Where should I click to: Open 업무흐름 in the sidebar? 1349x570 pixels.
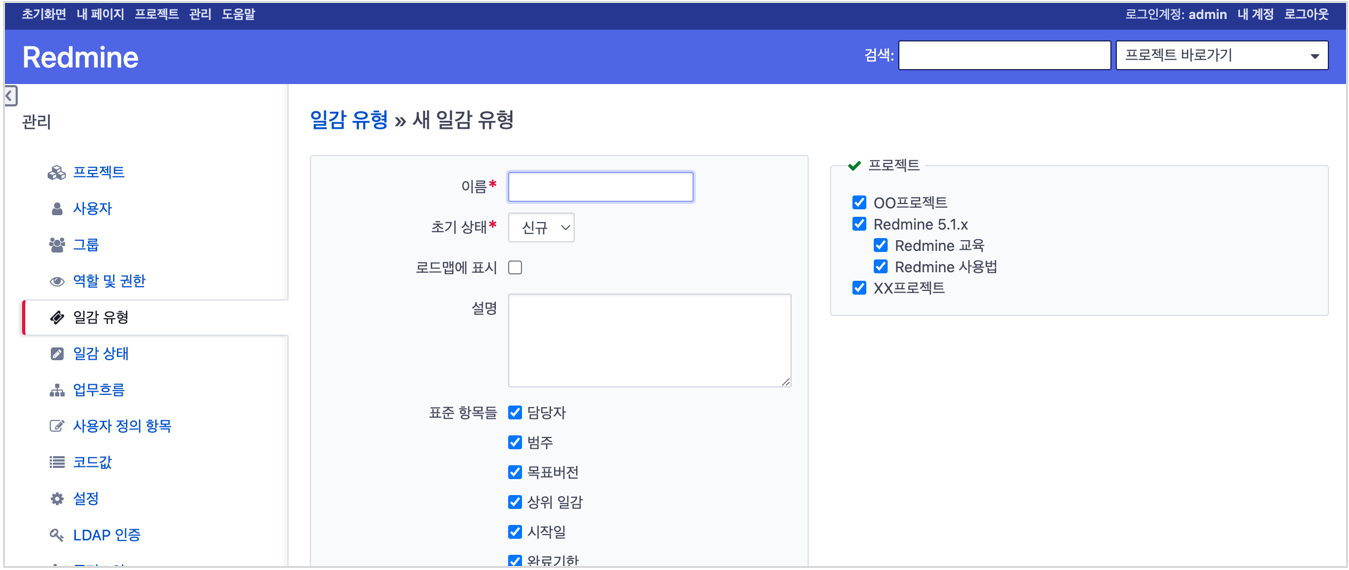coord(99,390)
